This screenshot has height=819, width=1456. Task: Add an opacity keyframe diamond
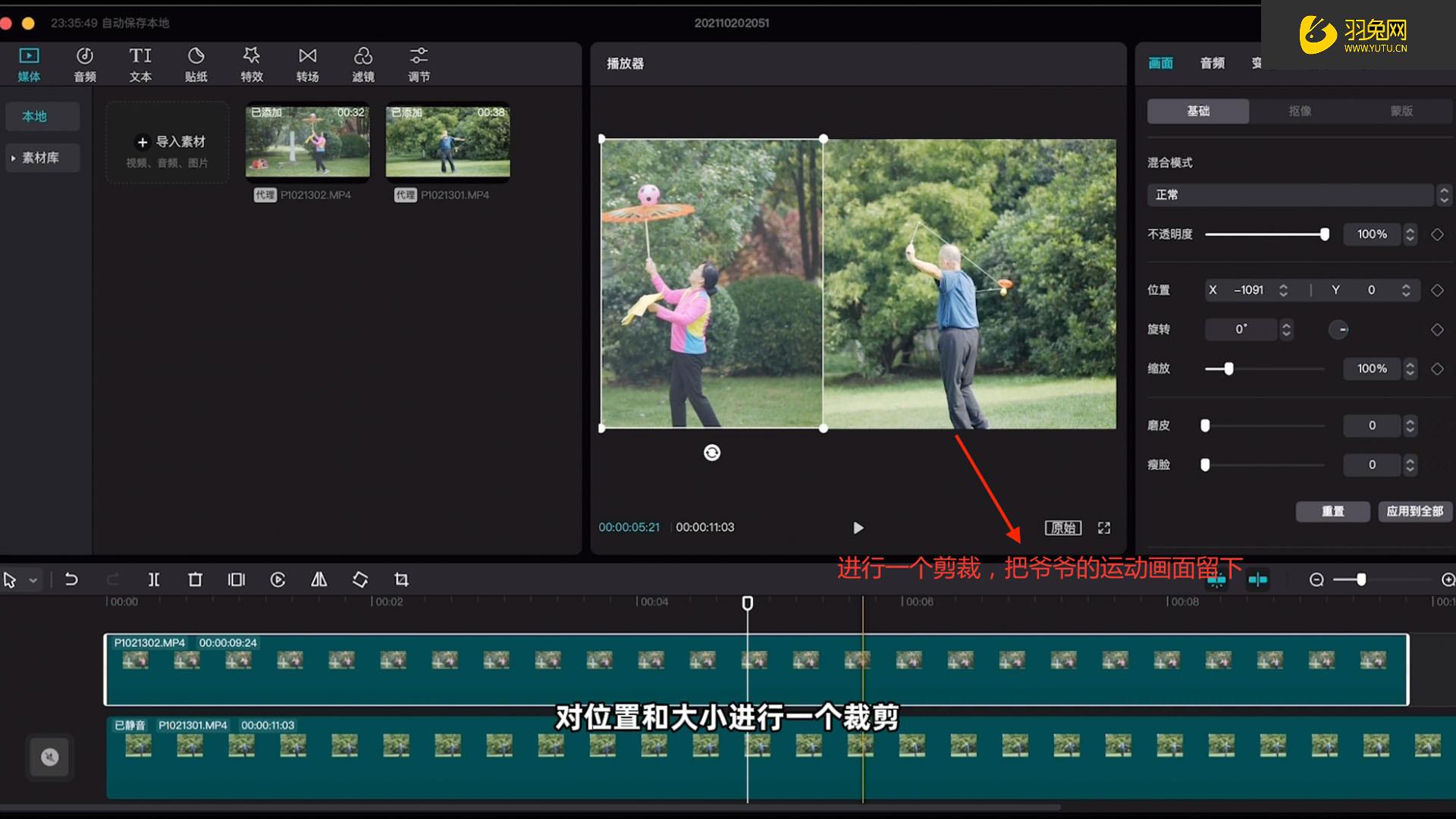[1437, 234]
